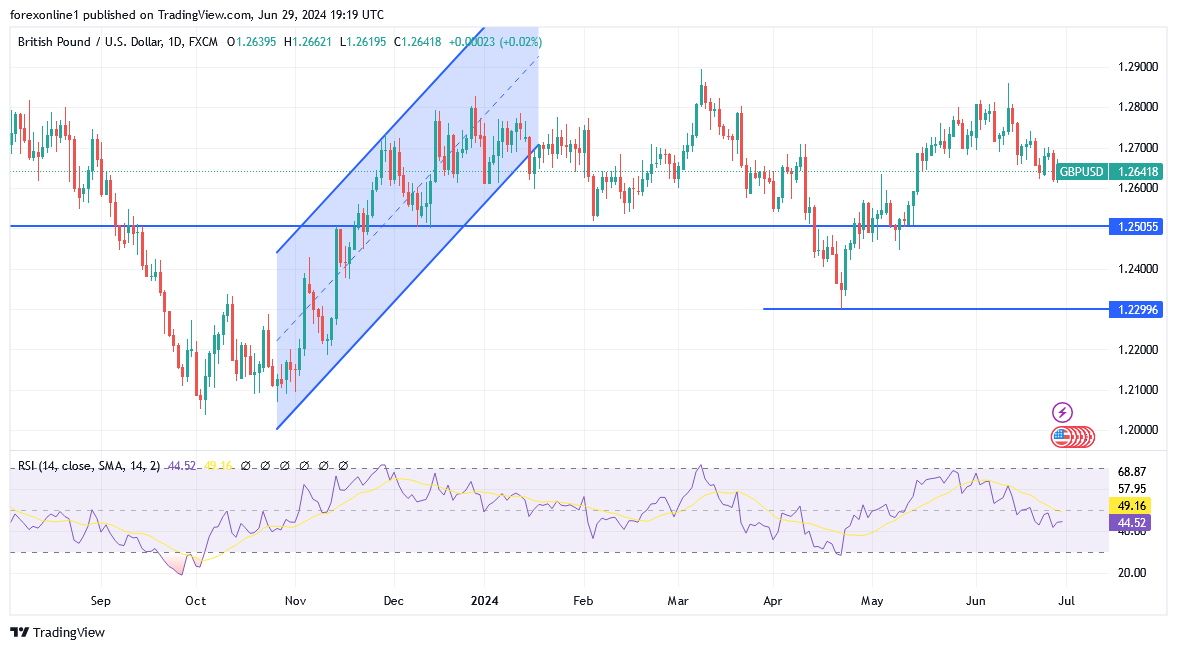Image resolution: width=1177 pixels, height=650 pixels.
Task: Click the close value C1.26418
Action: pos(417,42)
